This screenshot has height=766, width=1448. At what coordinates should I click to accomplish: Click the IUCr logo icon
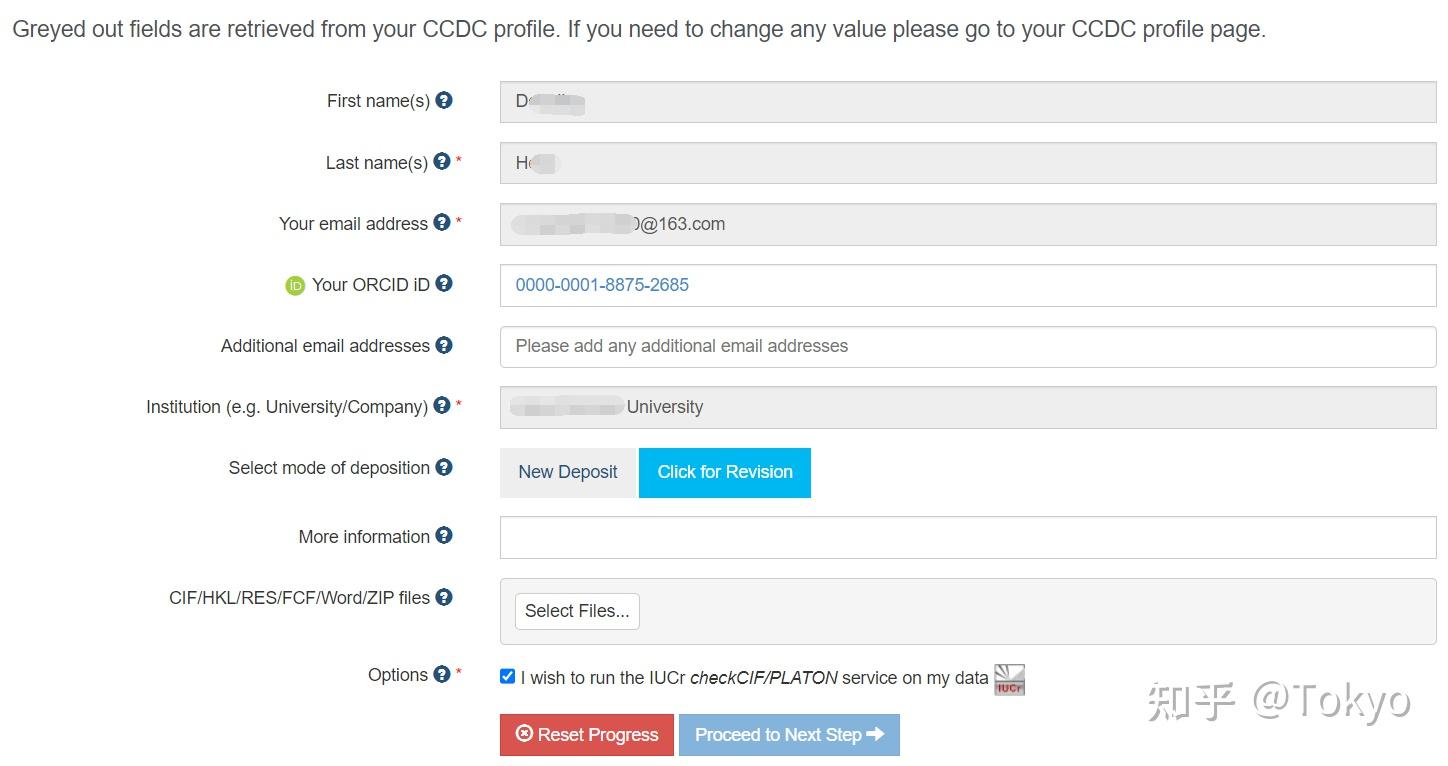pos(1009,680)
